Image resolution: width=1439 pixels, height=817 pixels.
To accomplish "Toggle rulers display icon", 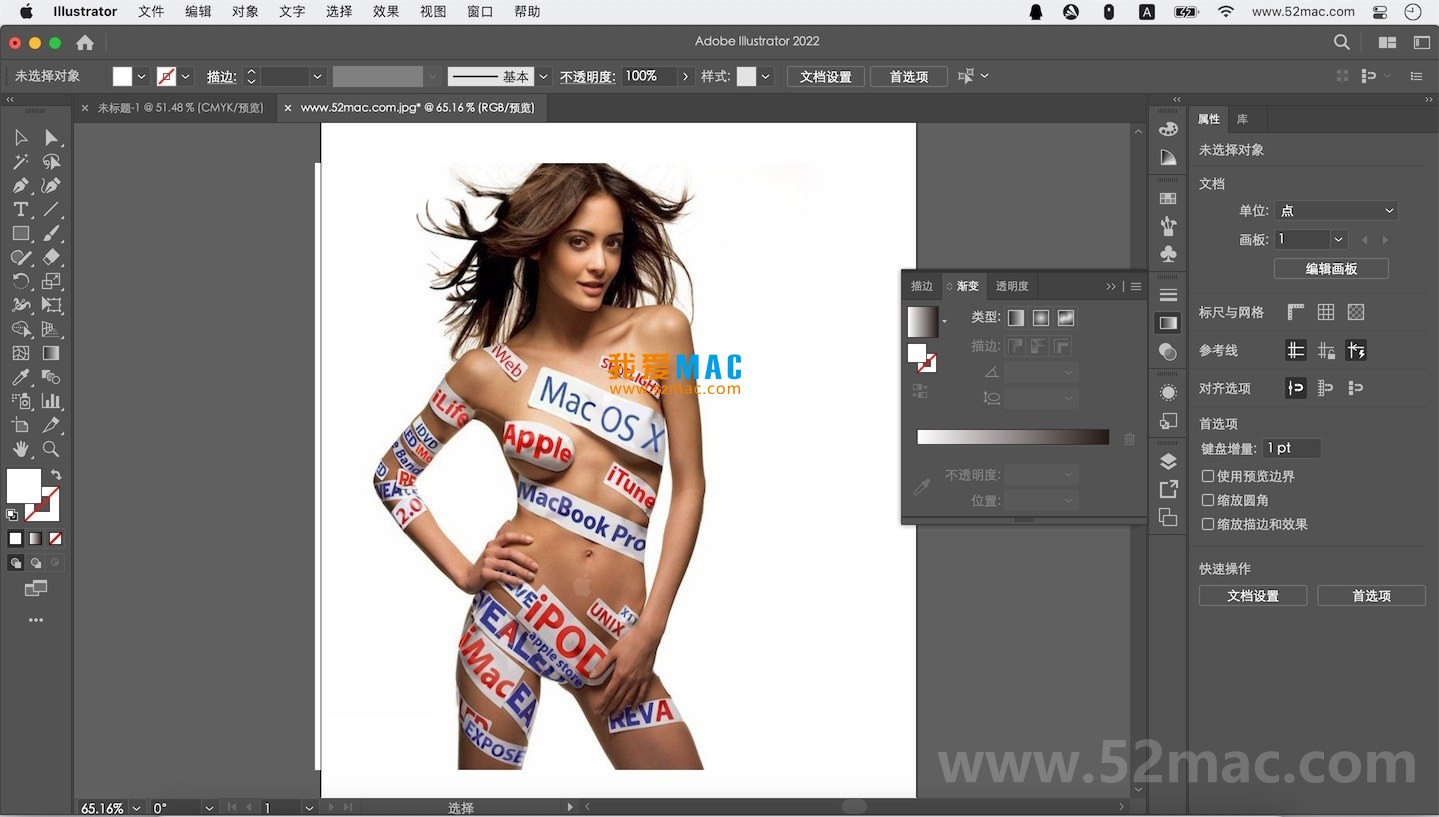I will click(1296, 312).
